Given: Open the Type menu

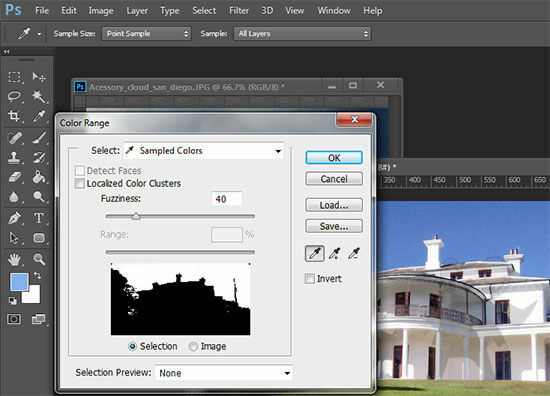Looking at the screenshot, I should pos(169,11).
